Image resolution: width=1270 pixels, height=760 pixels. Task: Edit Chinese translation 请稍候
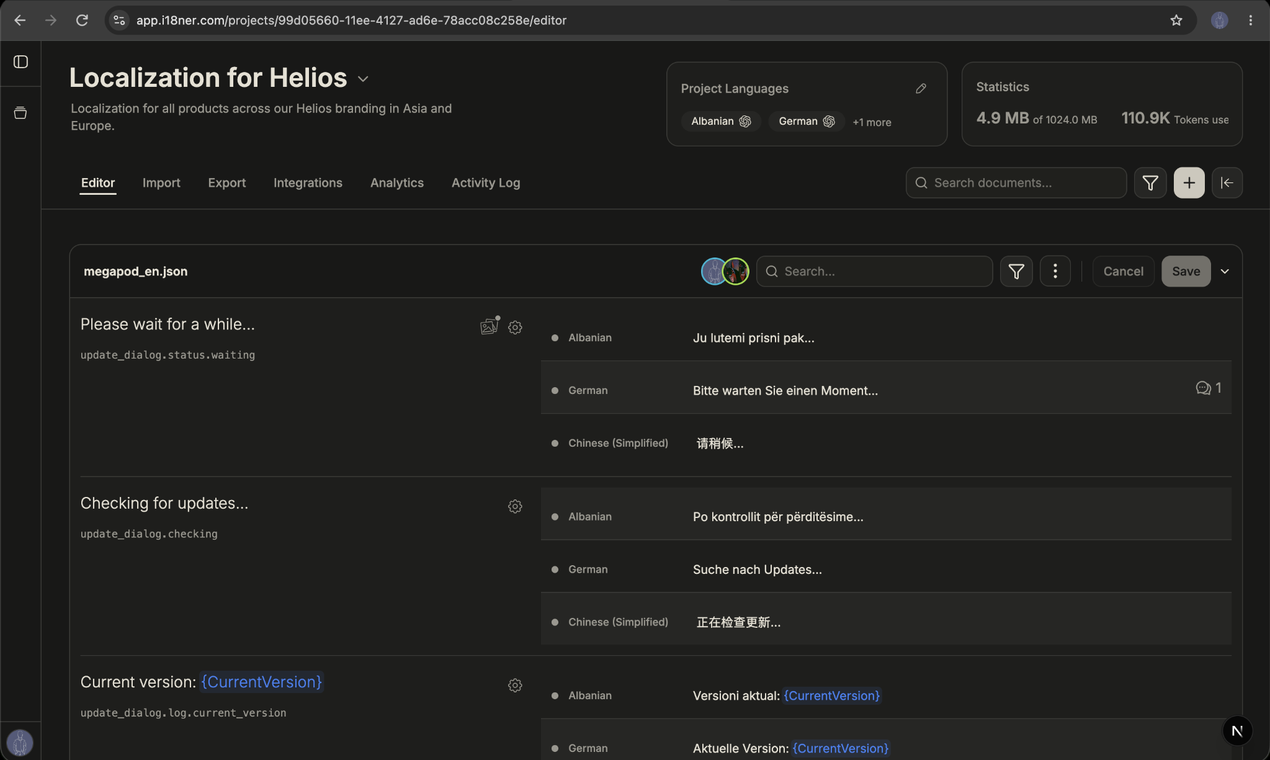720,443
